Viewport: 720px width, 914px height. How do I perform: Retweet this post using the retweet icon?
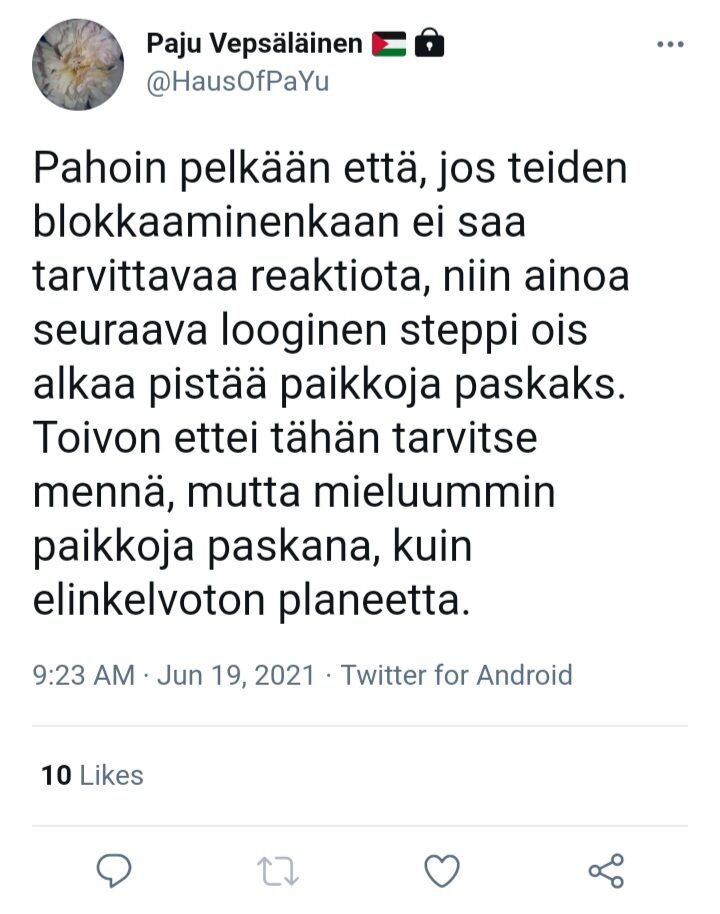pyautogui.click(x=277, y=870)
